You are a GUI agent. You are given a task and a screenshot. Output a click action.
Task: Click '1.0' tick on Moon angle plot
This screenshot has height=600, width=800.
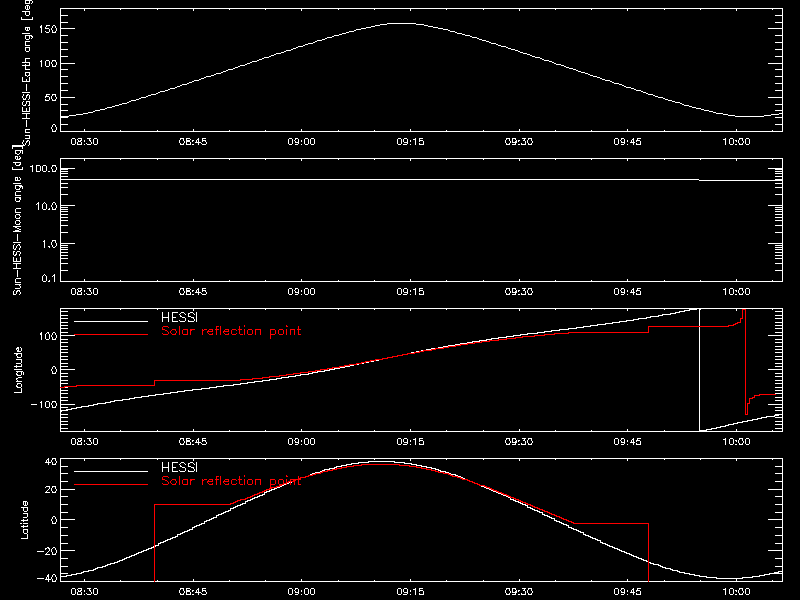coord(49,244)
